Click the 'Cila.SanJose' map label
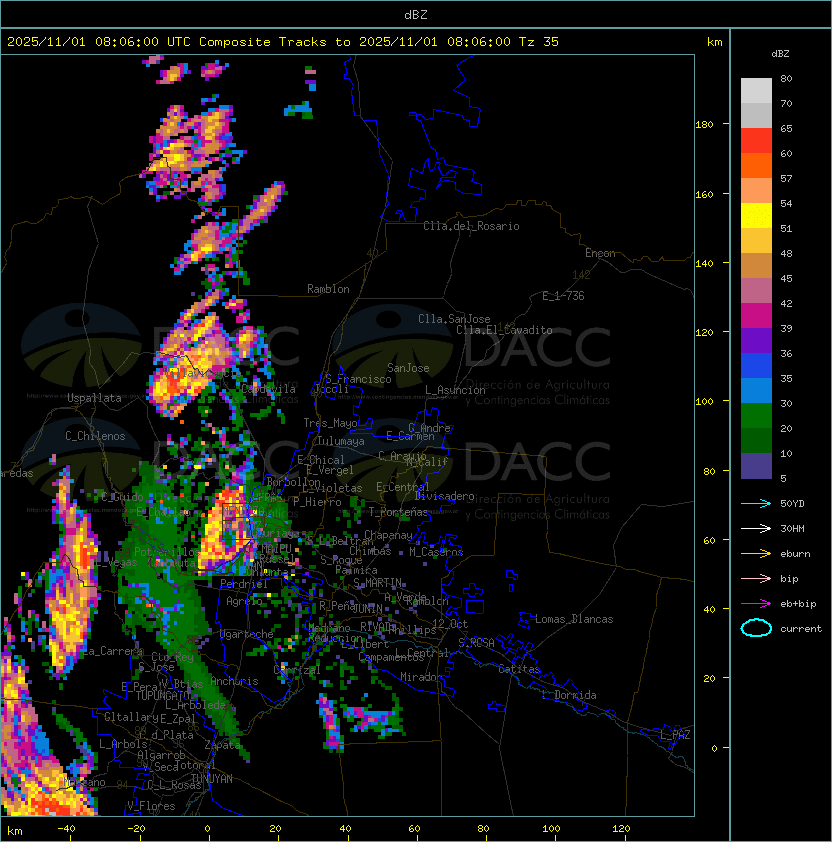Image resolution: width=832 pixels, height=842 pixels. pos(454,319)
